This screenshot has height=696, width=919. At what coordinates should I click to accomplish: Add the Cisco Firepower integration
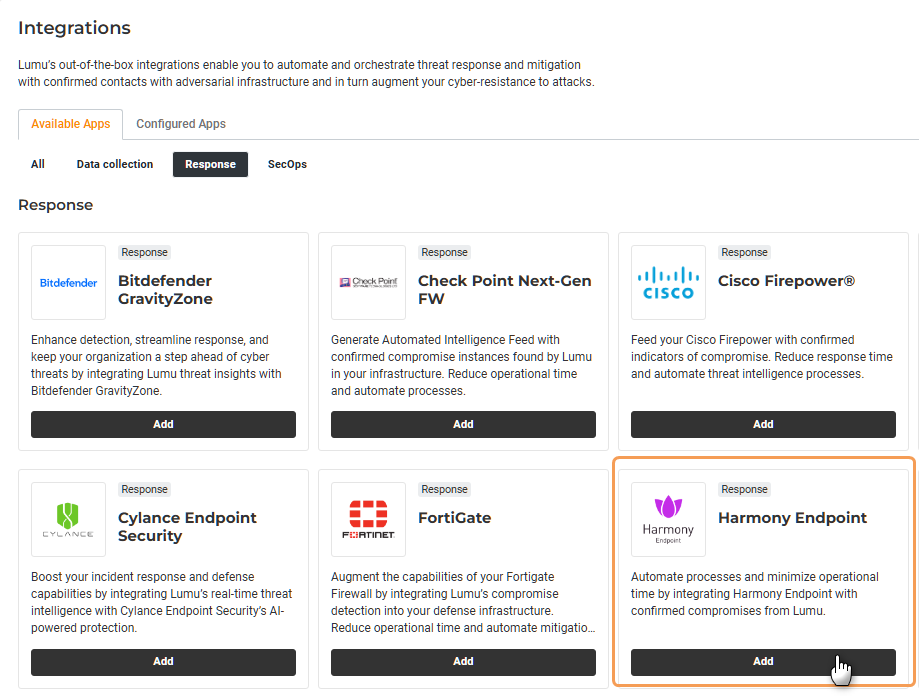pos(763,424)
